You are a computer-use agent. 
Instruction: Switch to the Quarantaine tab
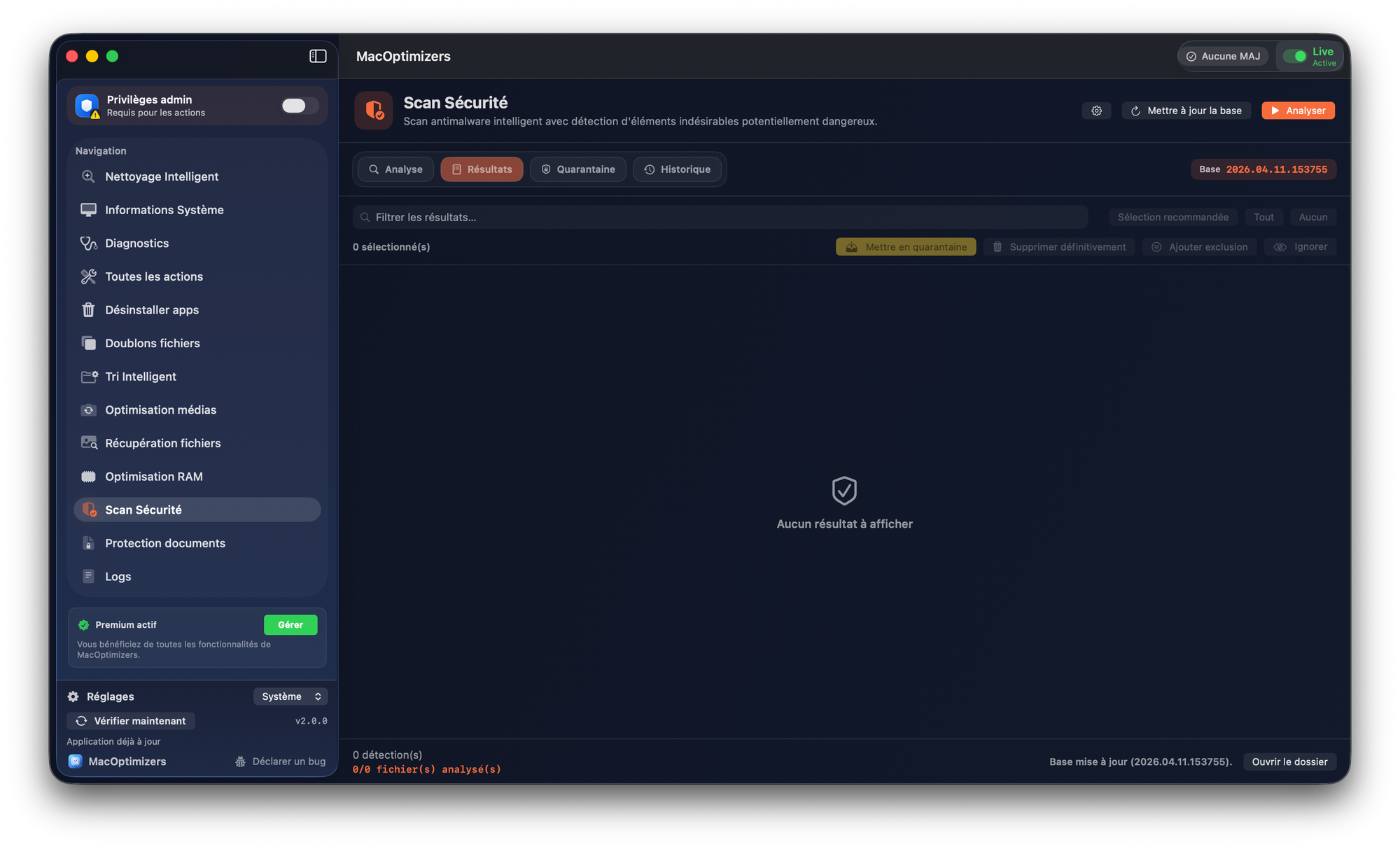point(578,169)
